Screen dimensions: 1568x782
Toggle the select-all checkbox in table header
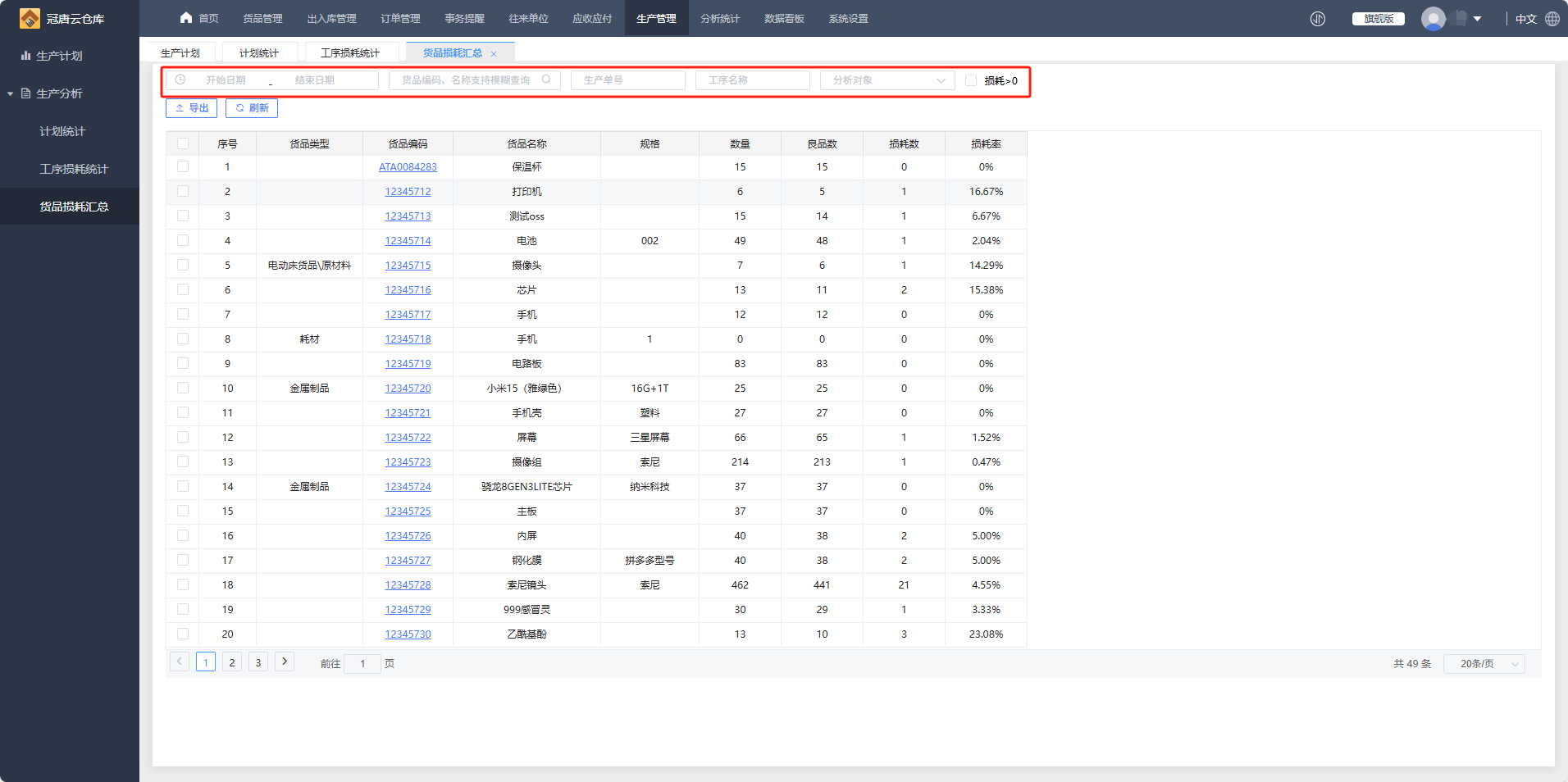(183, 143)
